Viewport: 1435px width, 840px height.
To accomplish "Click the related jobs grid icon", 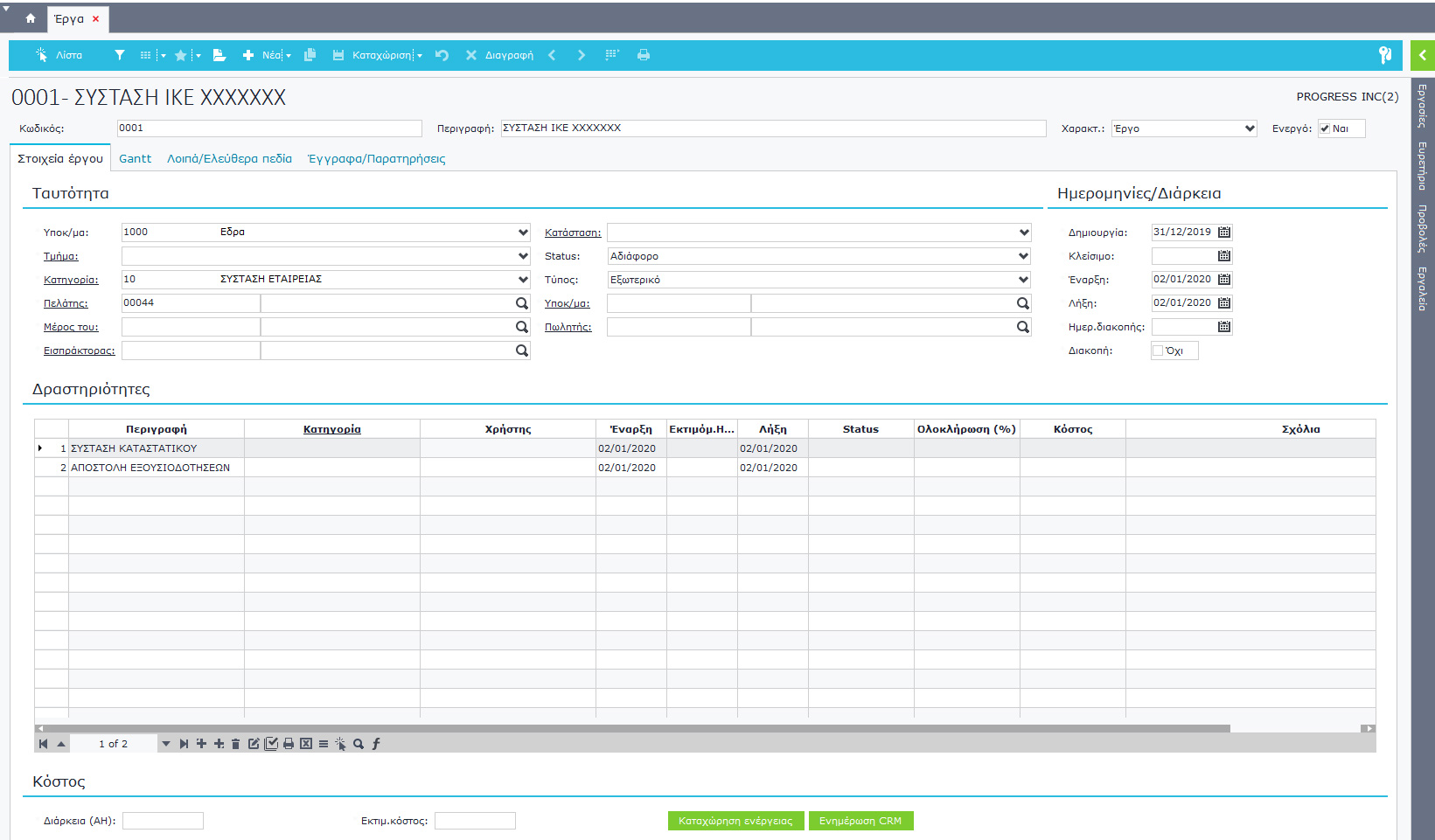I will tap(612, 54).
